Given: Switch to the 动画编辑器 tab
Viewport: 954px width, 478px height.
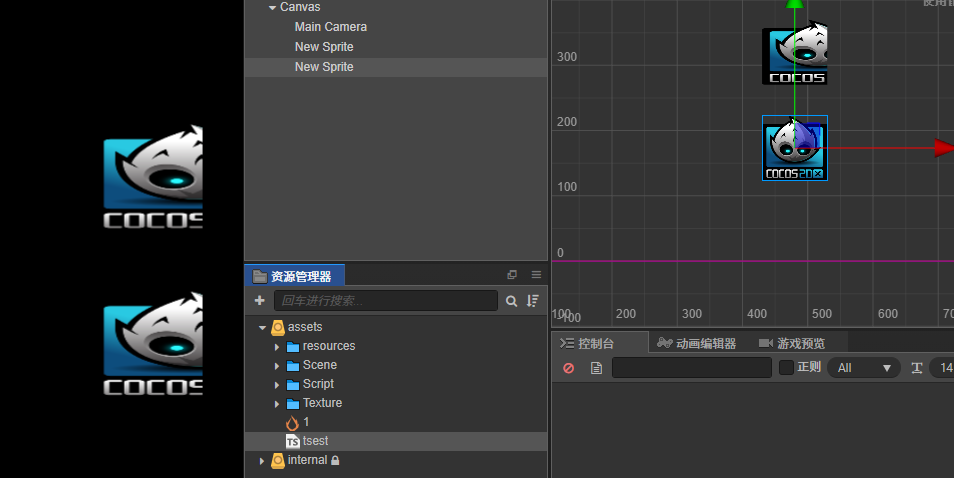Looking at the screenshot, I should point(697,344).
